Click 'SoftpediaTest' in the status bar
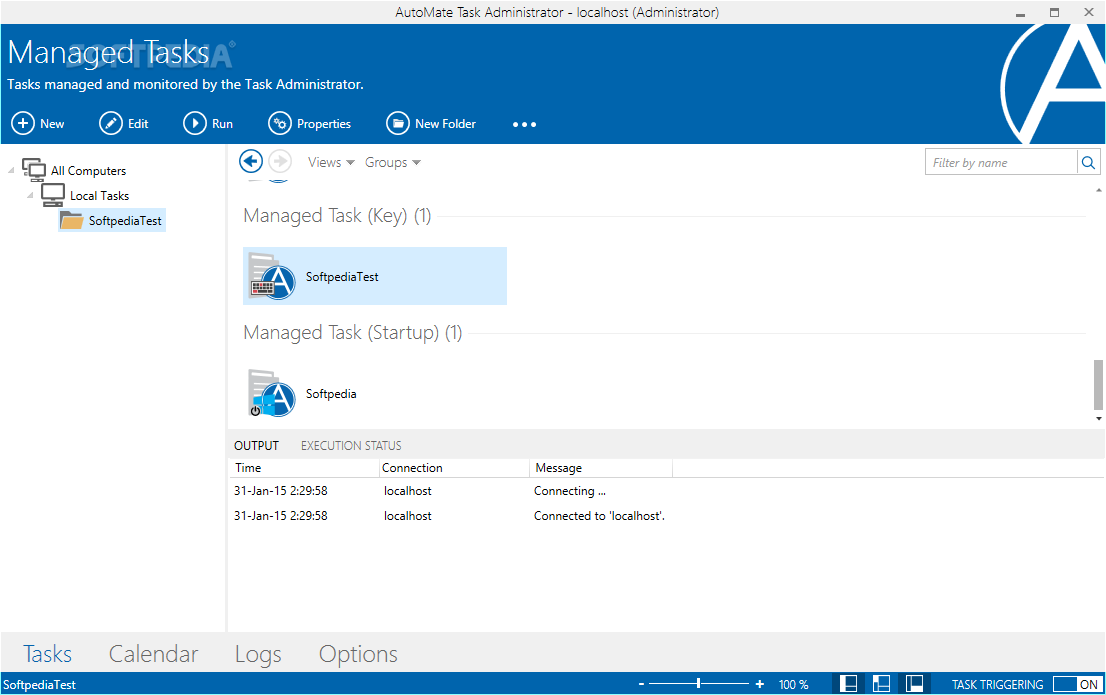This screenshot has width=1106, height=695. 40,684
